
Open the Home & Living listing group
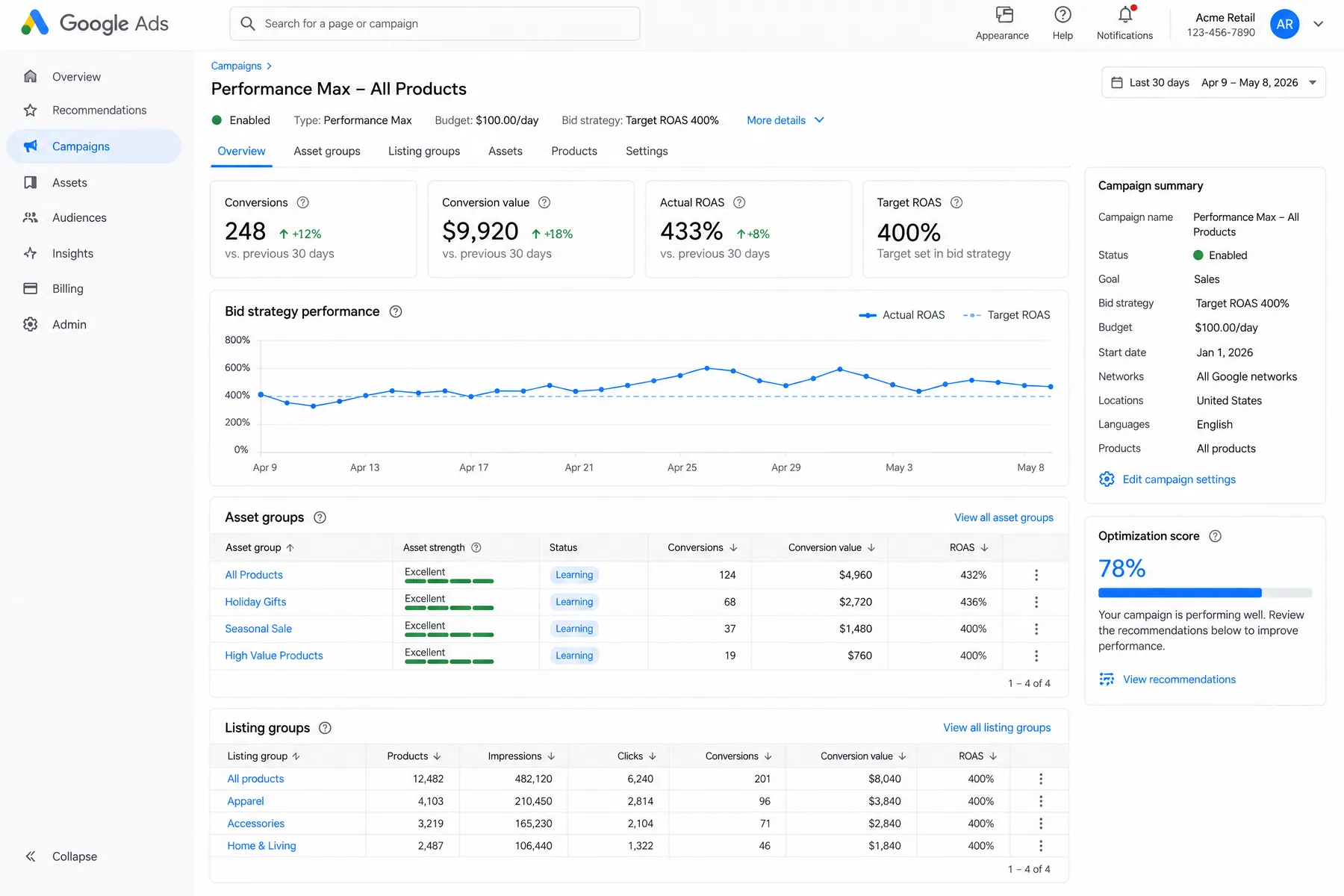coord(261,846)
